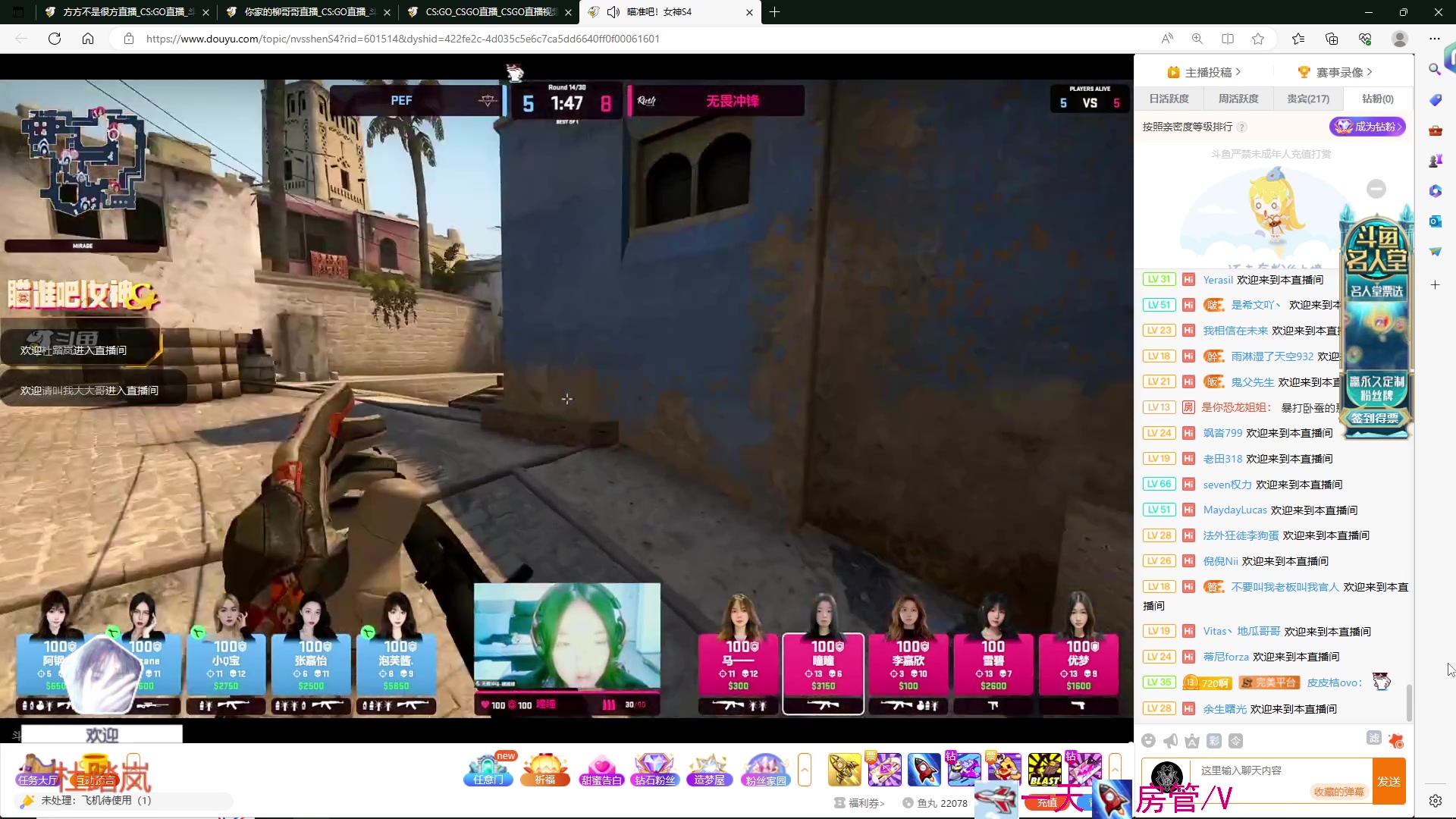Click the 成为钻粉 button
The image size is (1456, 819).
pos(1368,127)
